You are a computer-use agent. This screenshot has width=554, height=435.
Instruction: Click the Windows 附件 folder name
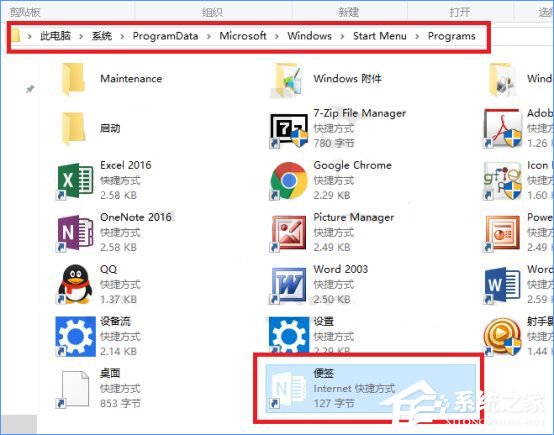pos(348,78)
